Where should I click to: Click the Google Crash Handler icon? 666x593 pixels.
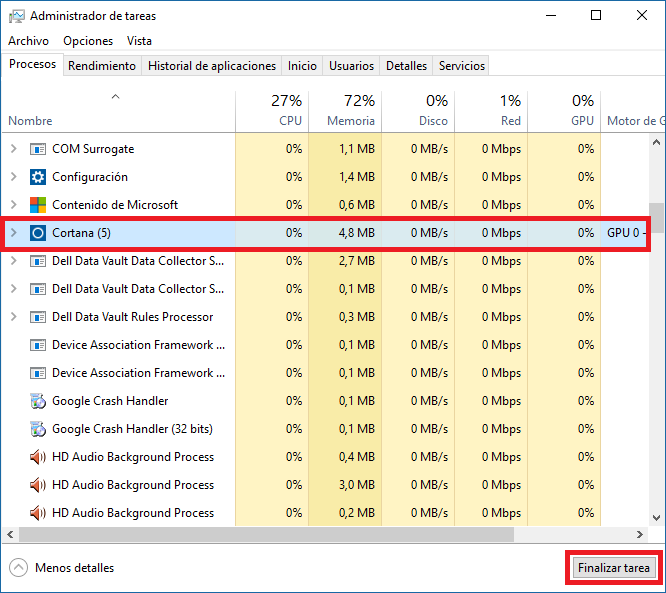point(38,401)
